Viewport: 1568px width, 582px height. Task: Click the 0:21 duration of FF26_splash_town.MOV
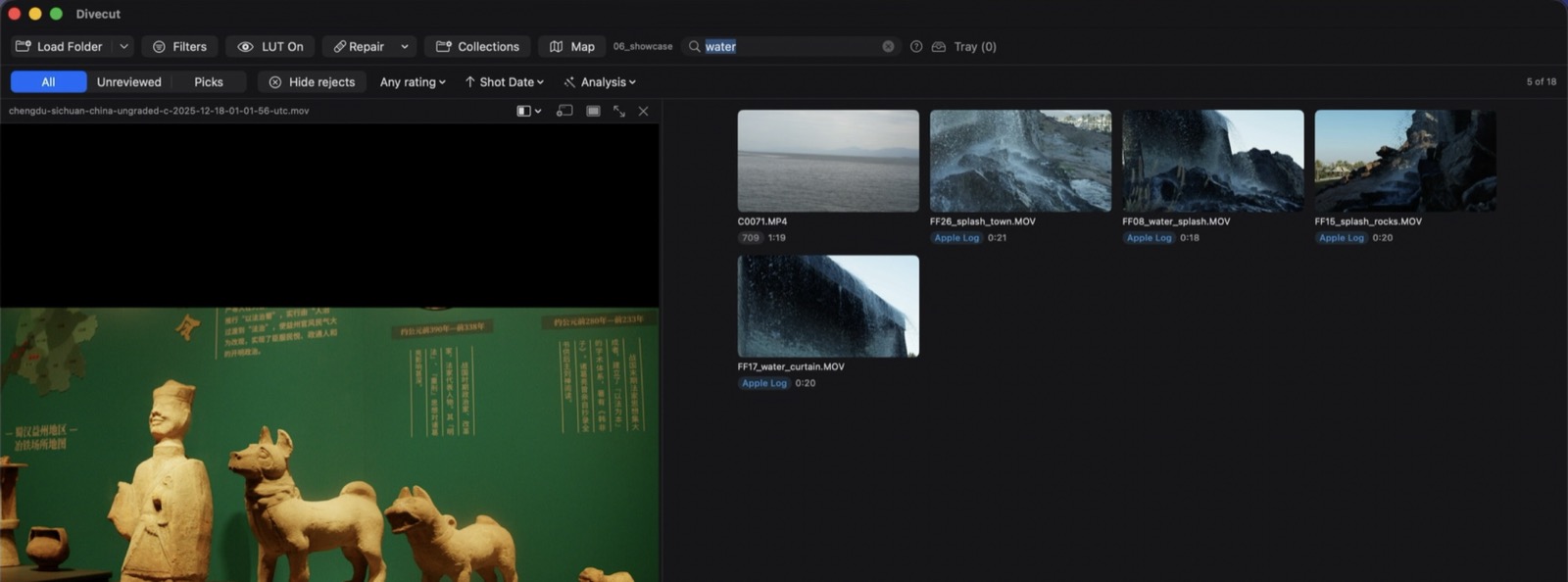(997, 238)
